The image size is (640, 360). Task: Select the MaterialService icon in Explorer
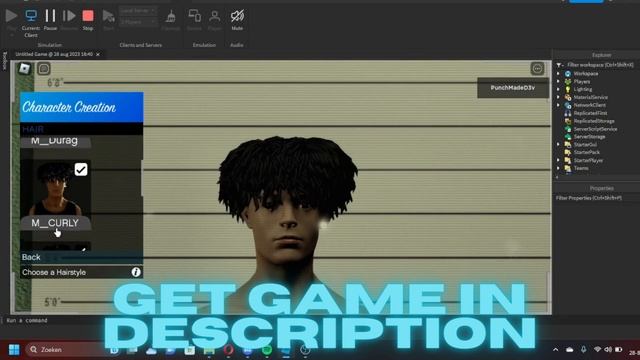click(568, 97)
